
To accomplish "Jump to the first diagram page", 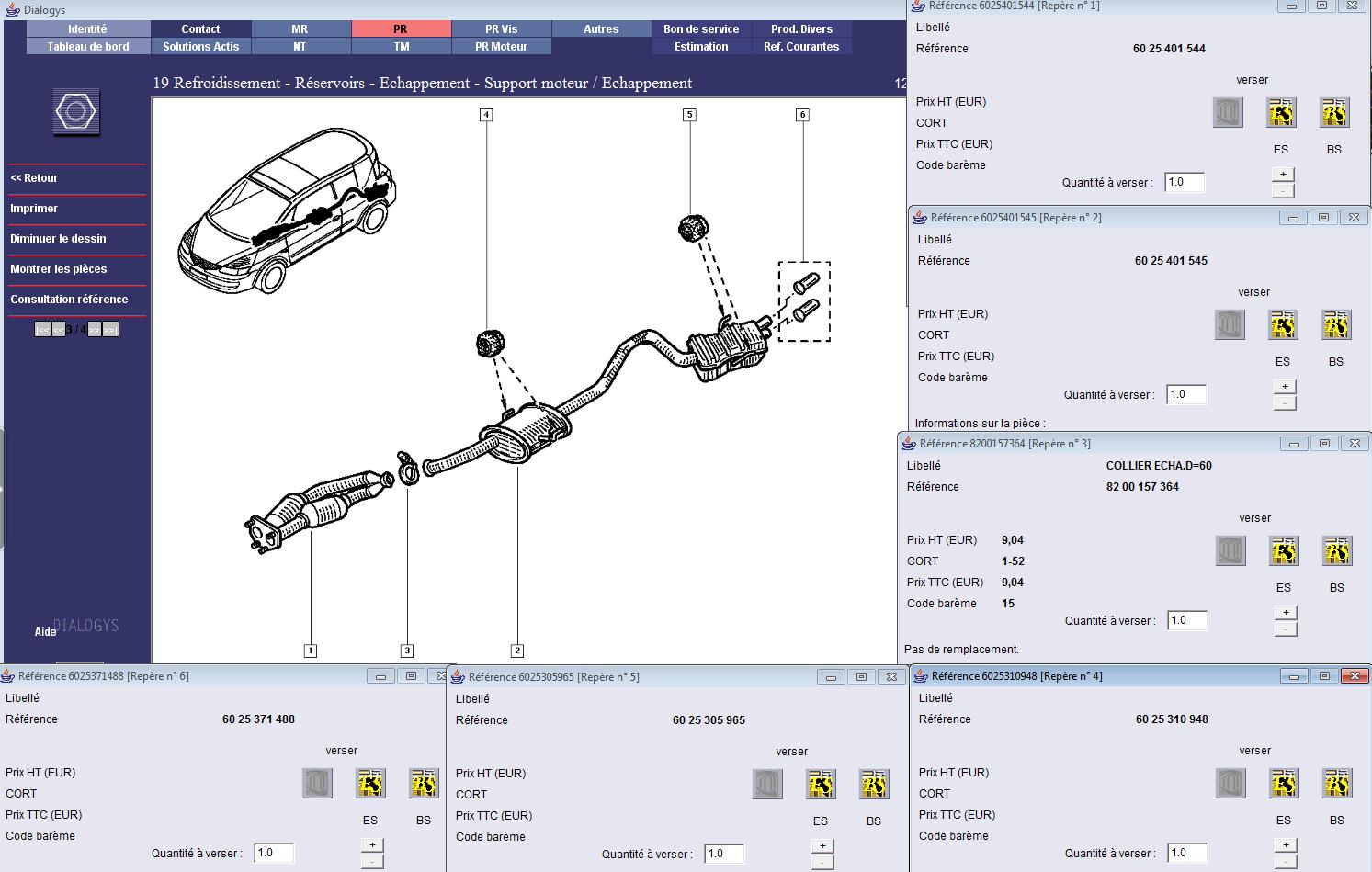I will [42, 330].
